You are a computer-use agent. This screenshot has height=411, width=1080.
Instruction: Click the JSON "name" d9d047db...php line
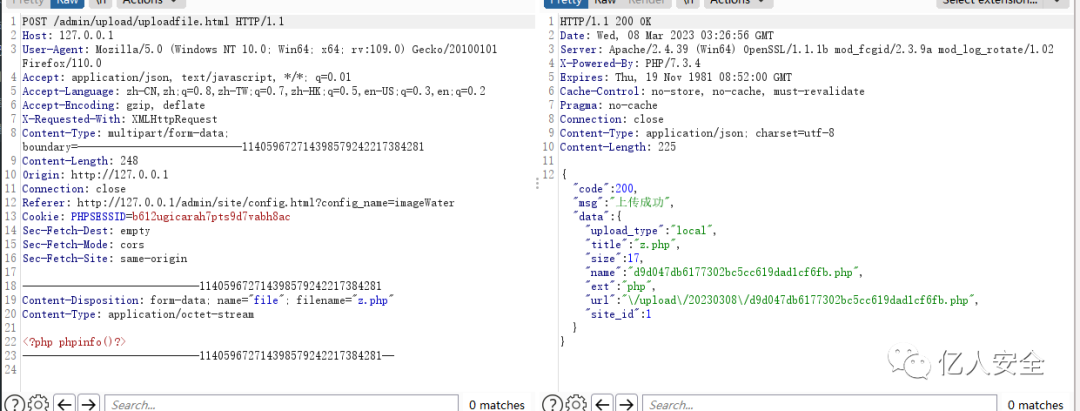(x=723, y=273)
